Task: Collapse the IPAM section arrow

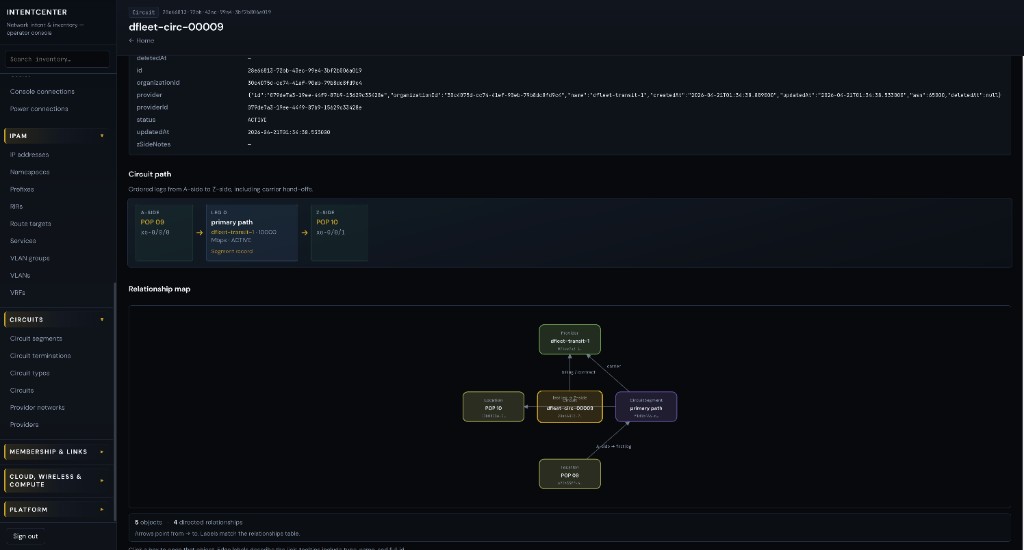Action: click(x=101, y=136)
